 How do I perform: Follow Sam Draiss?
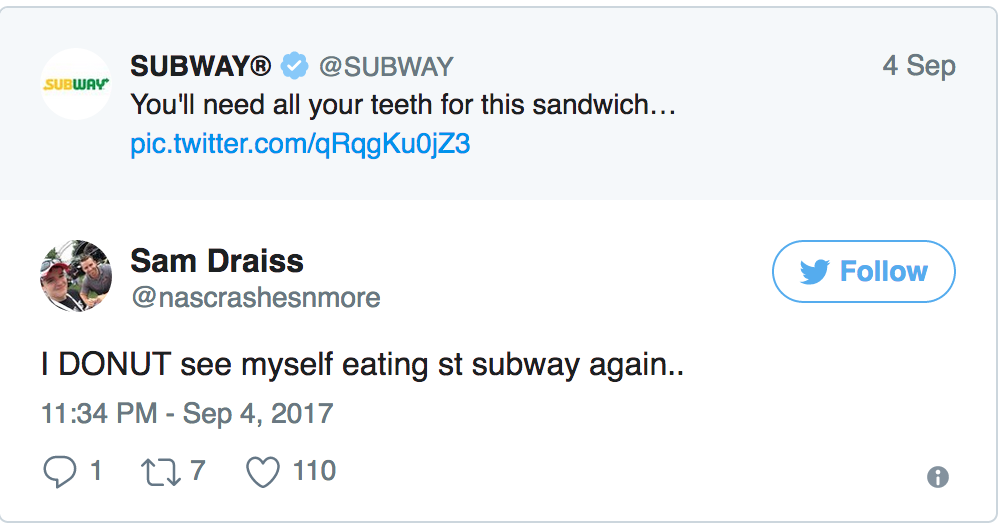click(x=863, y=271)
